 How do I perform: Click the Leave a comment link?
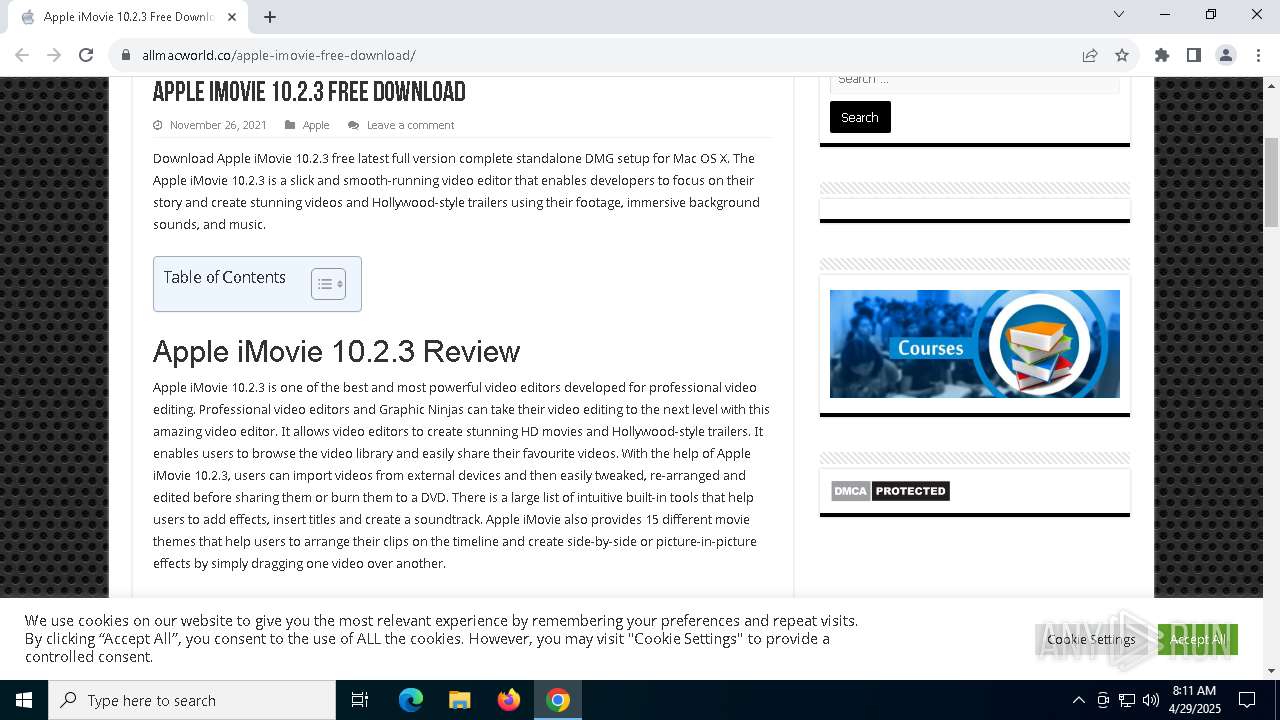[x=410, y=125]
